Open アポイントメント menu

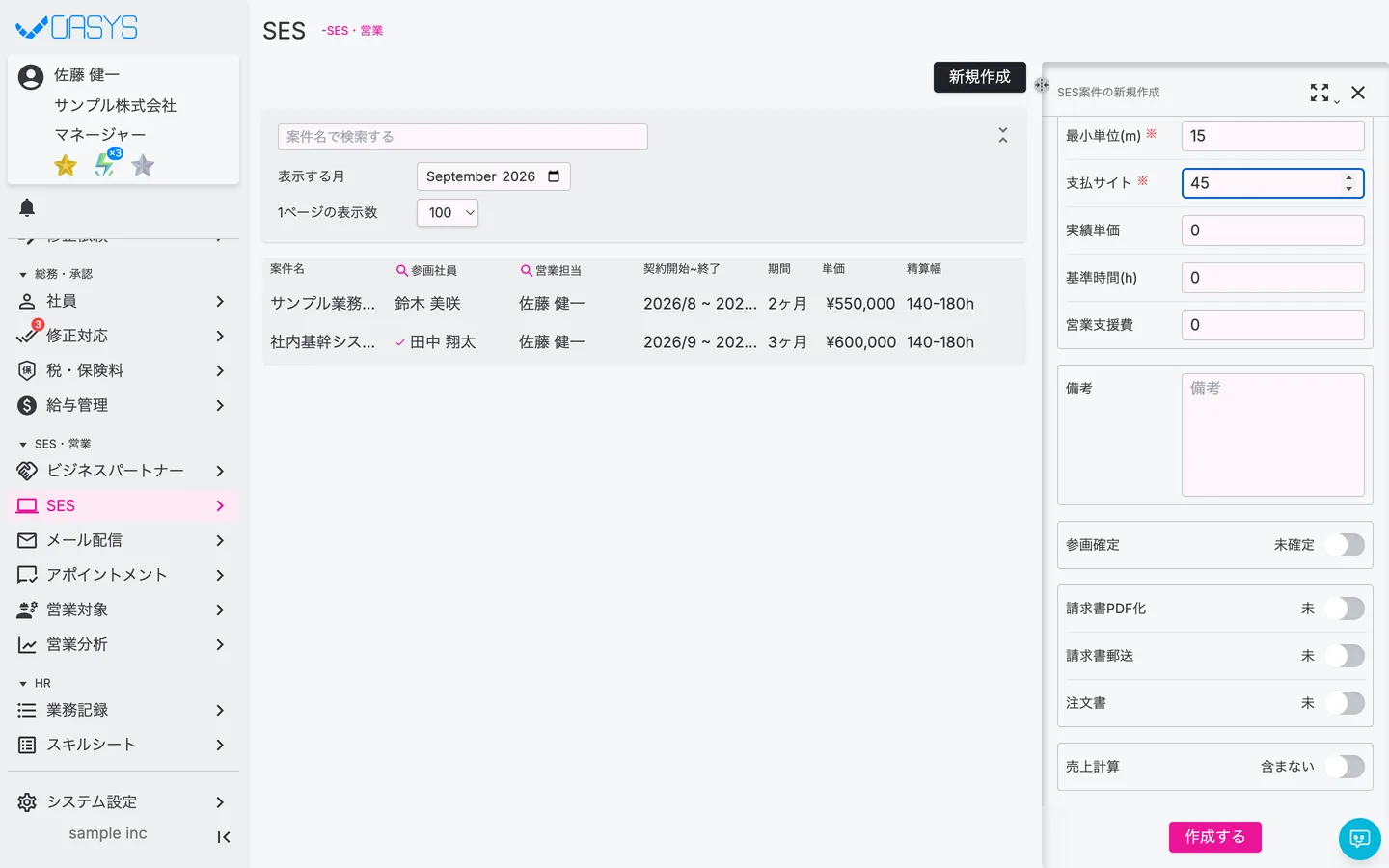pyautogui.click(x=123, y=575)
